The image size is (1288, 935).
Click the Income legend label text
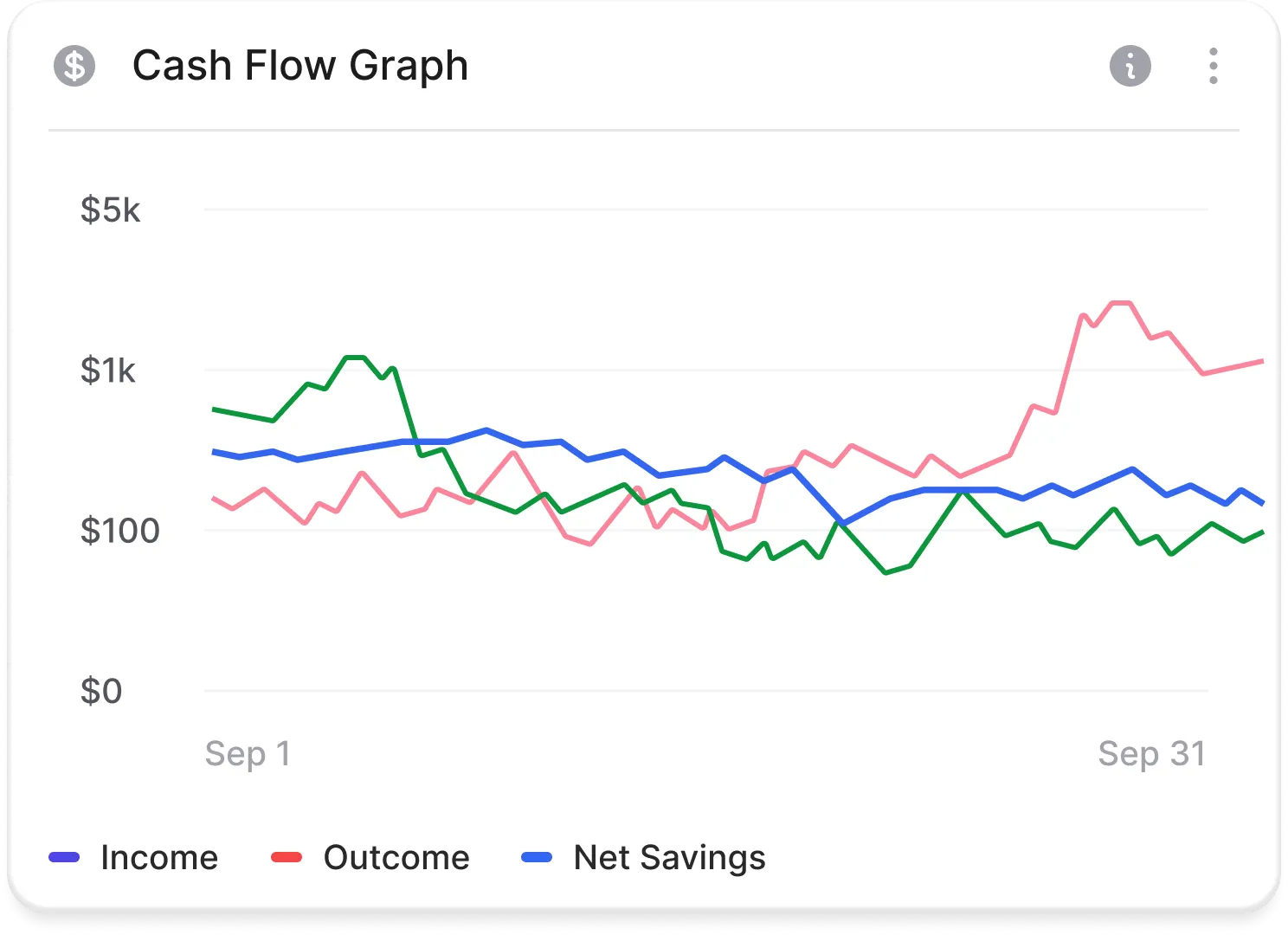coord(159,858)
